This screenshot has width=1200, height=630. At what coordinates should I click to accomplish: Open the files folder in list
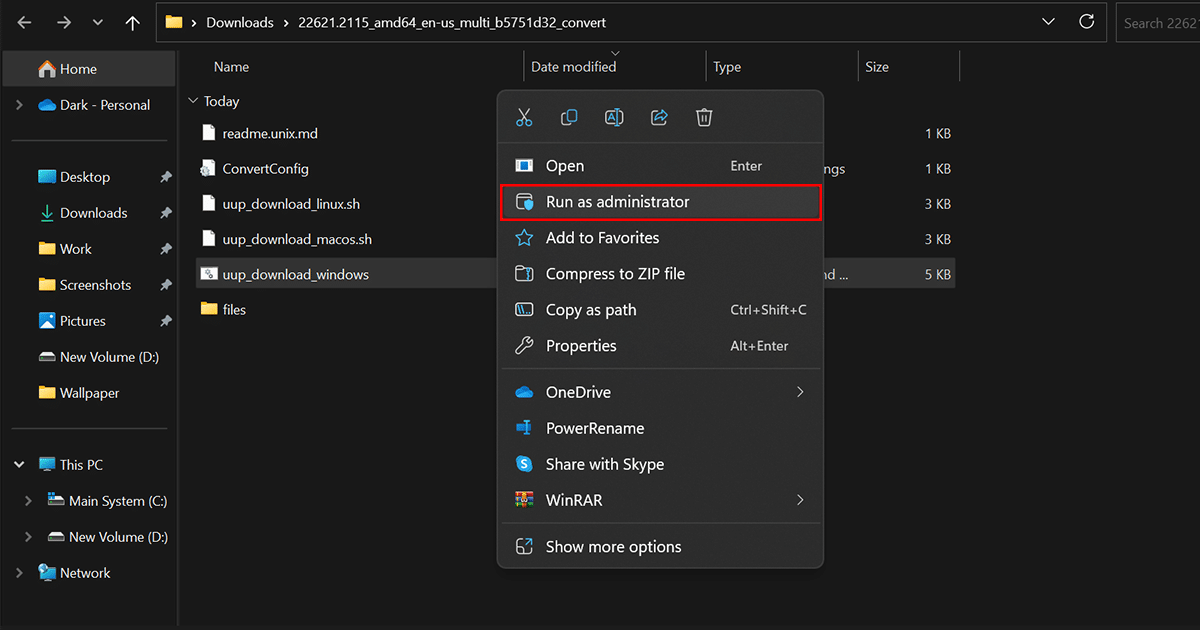234,310
